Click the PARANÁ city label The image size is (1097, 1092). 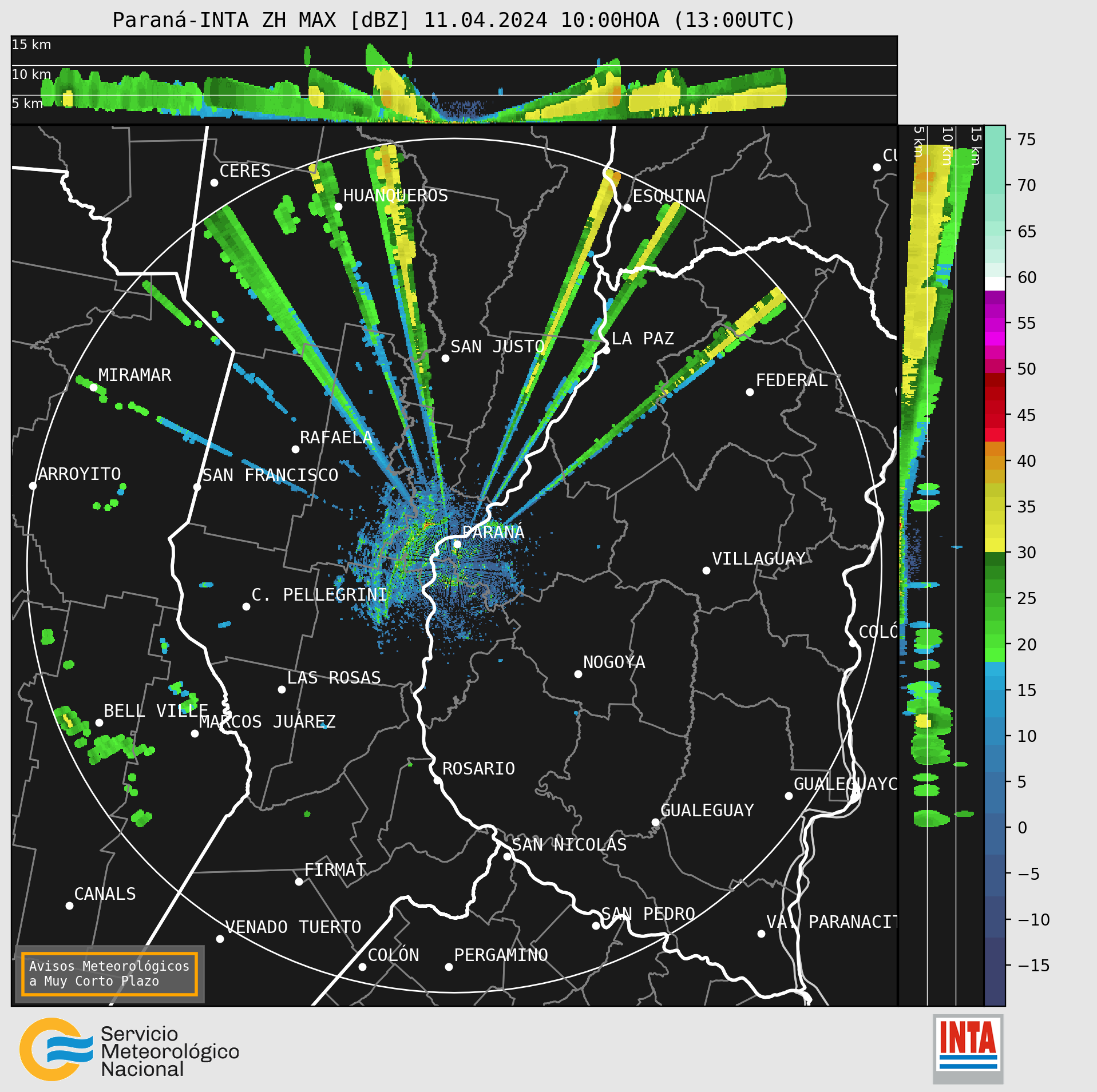(x=493, y=532)
